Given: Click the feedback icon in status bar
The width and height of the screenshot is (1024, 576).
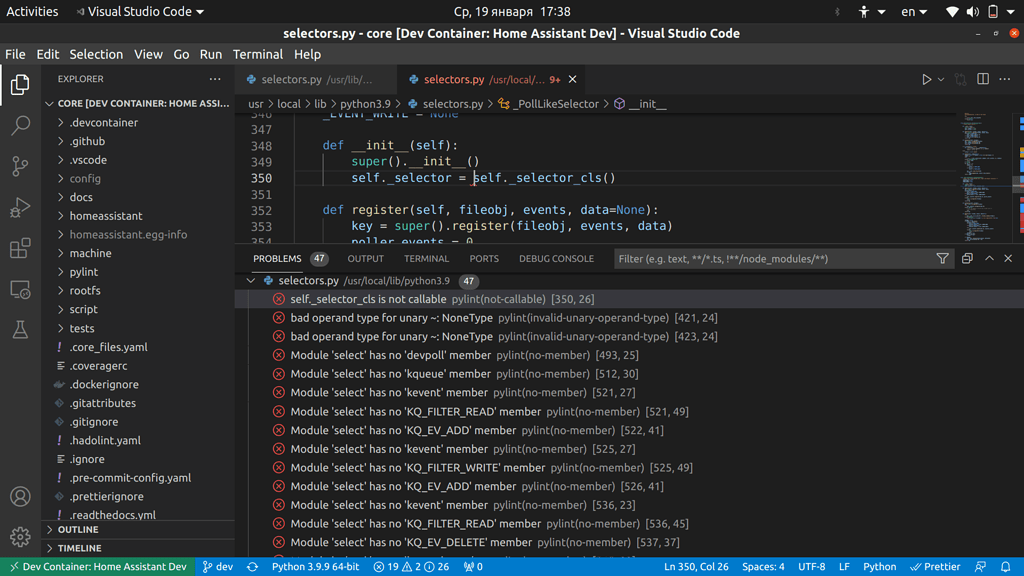Looking at the screenshot, I should point(980,567).
